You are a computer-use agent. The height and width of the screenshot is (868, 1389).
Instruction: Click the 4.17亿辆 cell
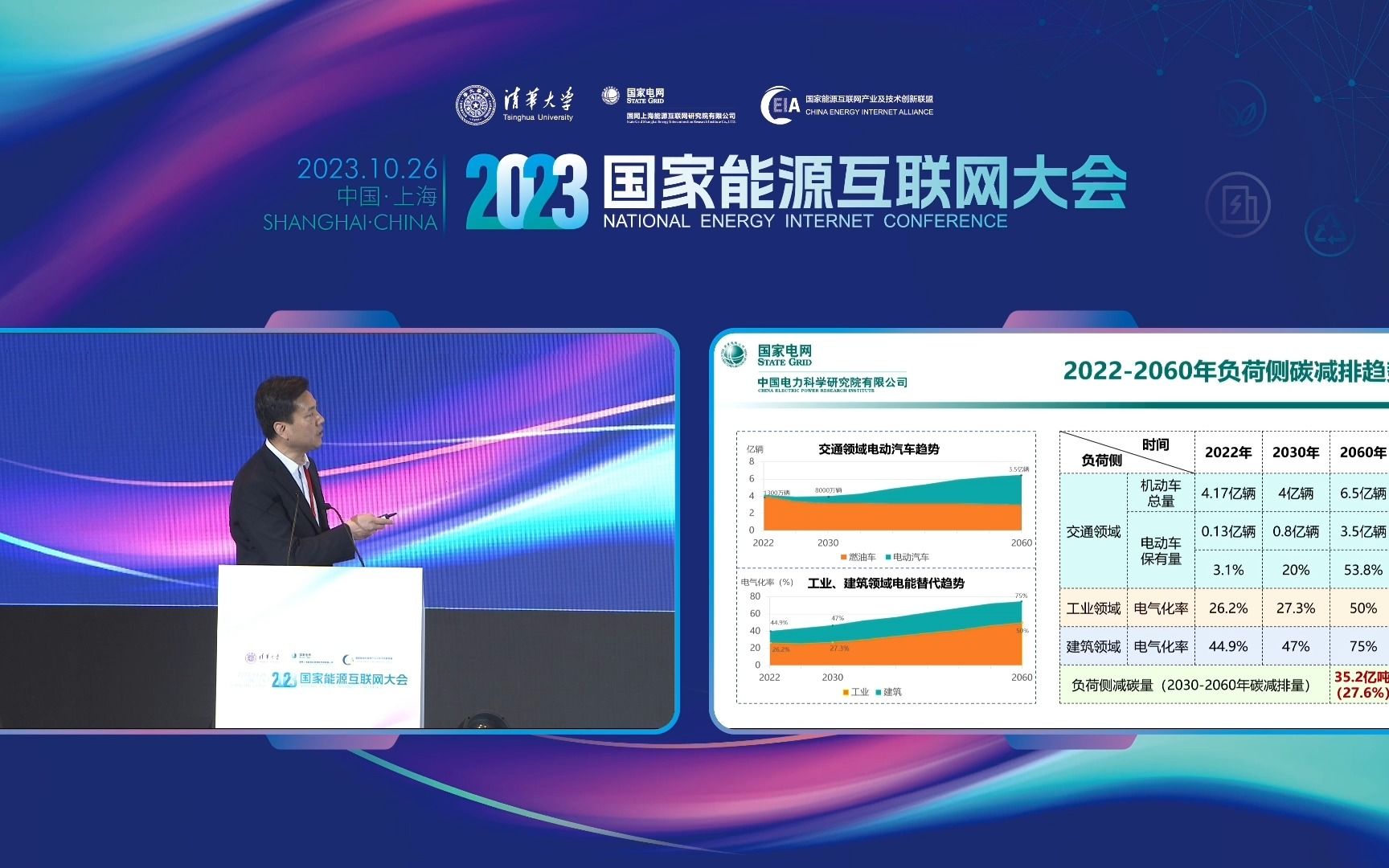[1228, 493]
